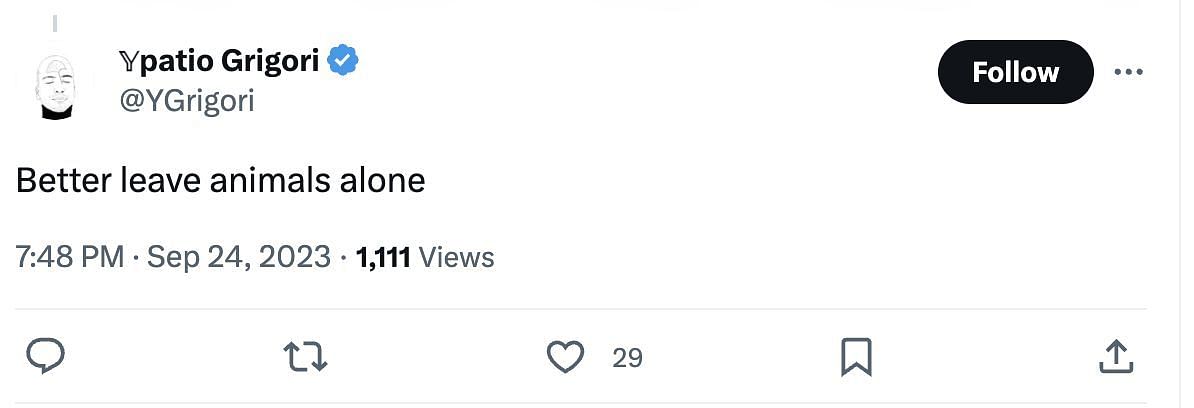The width and height of the screenshot is (1194, 408).
Task: Click the like count number 29
Action: click(x=627, y=358)
